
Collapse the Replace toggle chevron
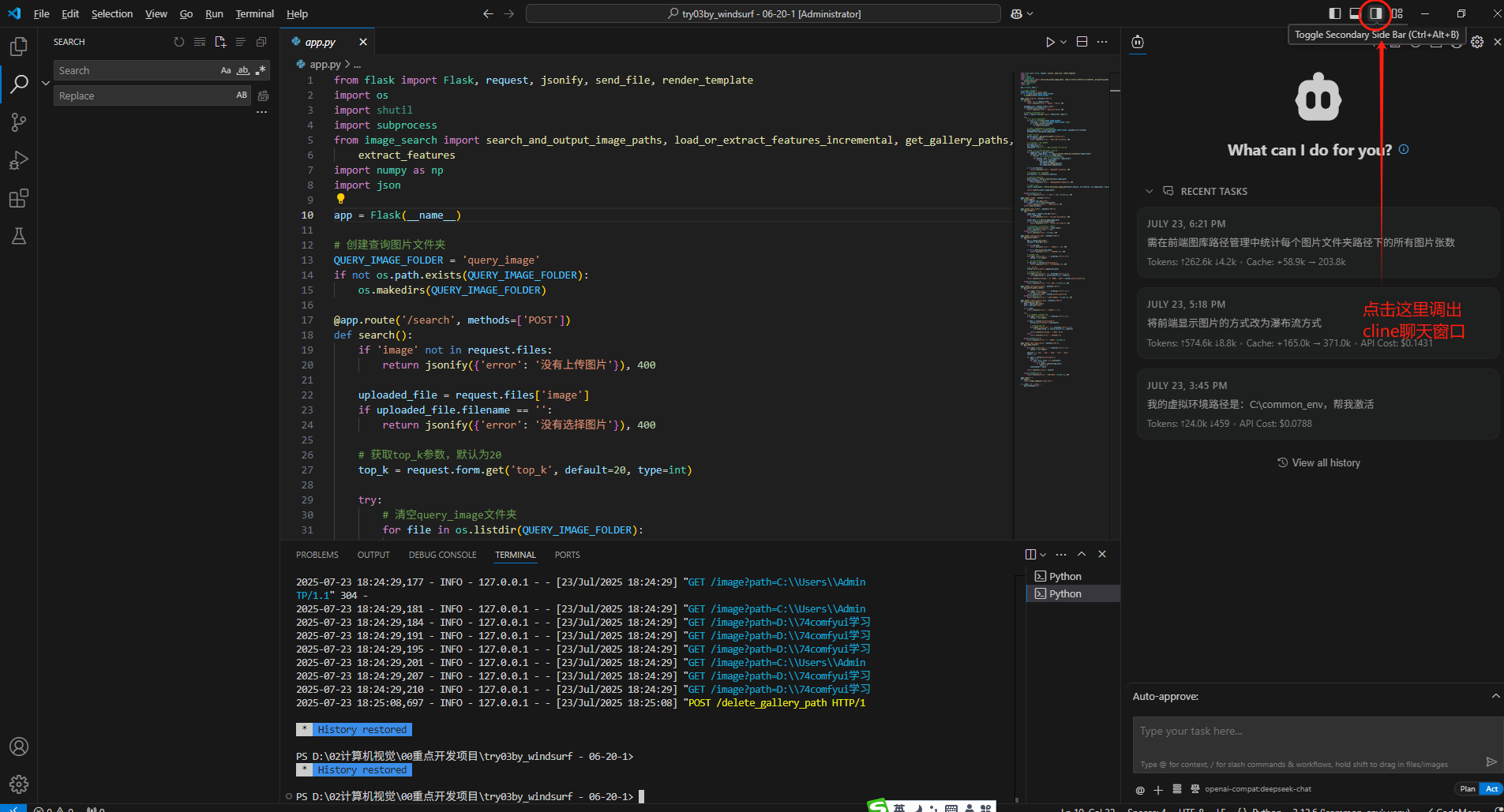coord(45,83)
